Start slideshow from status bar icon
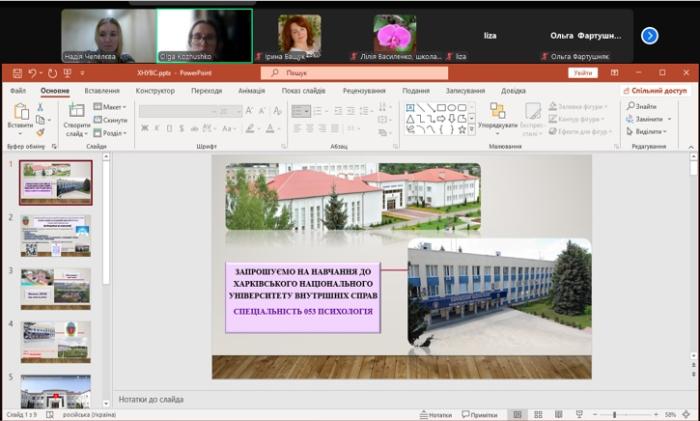The width and height of the screenshot is (700, 421). point(579,414)
